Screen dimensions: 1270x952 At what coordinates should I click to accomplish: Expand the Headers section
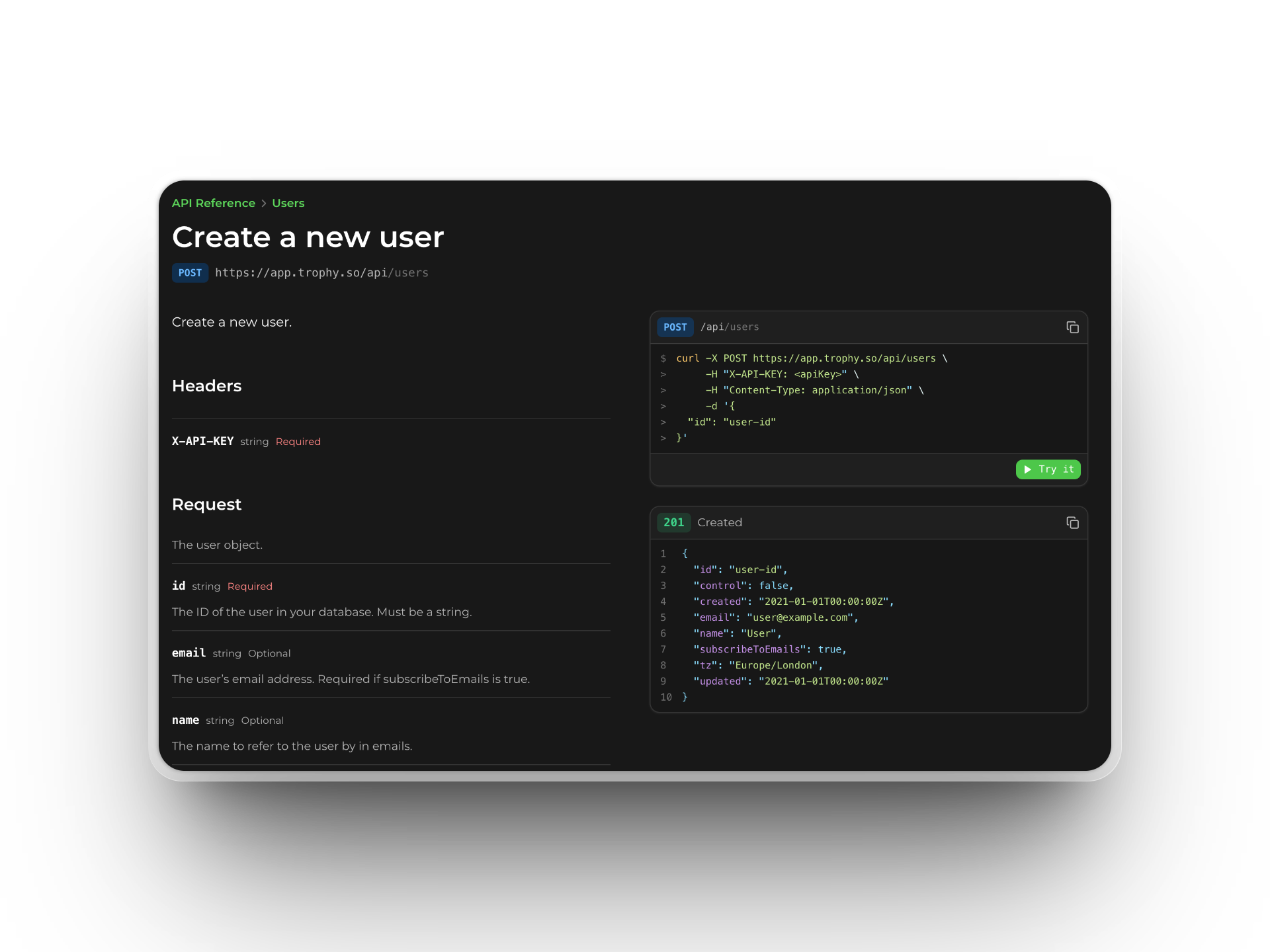coord(206,386)
